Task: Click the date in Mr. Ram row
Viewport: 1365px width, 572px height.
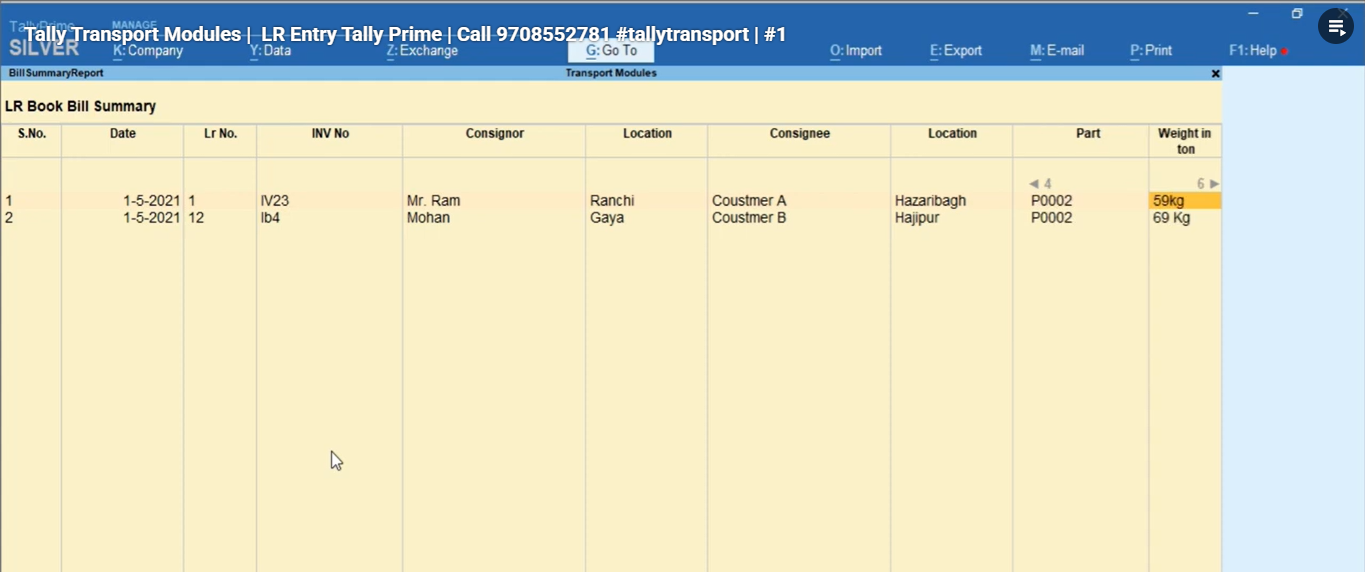Action: [152, 201]
